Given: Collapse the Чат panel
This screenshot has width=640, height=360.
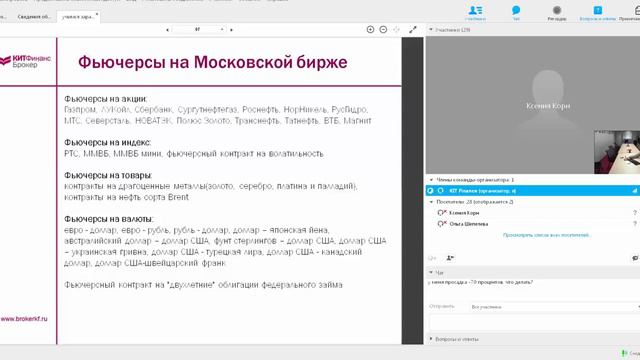Looking at the screenshot, I should [431, 272].
